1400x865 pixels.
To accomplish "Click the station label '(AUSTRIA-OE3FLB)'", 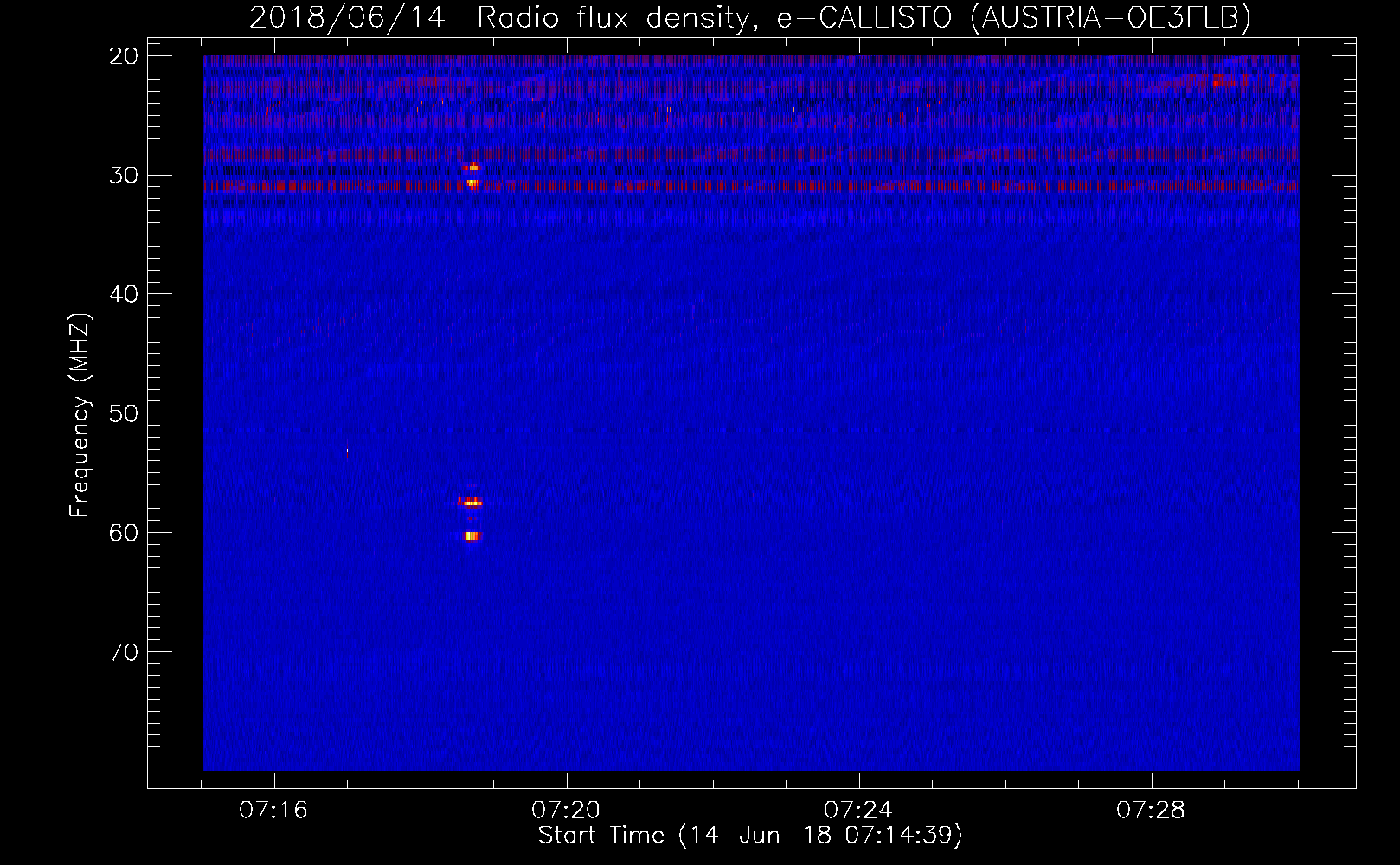I will 1111,17.
